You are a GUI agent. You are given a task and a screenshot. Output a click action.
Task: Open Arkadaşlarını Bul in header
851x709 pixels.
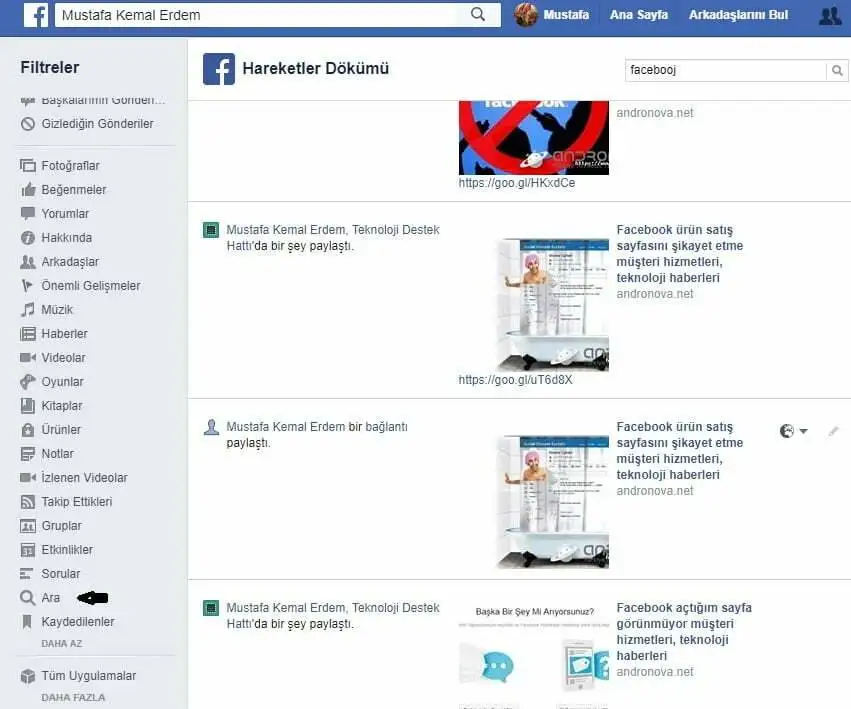(738, 15)
